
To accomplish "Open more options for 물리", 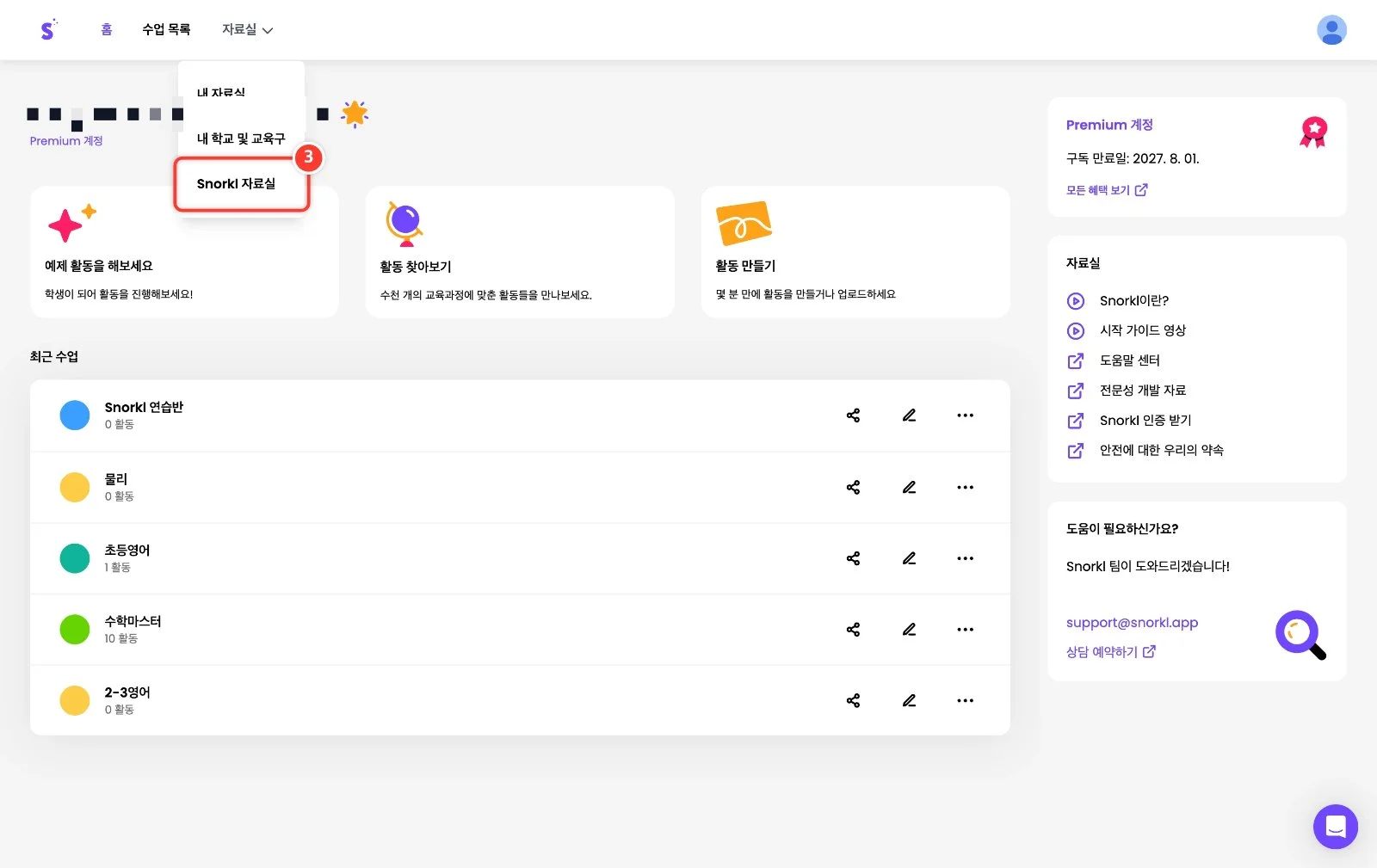I will pos(966,488).
